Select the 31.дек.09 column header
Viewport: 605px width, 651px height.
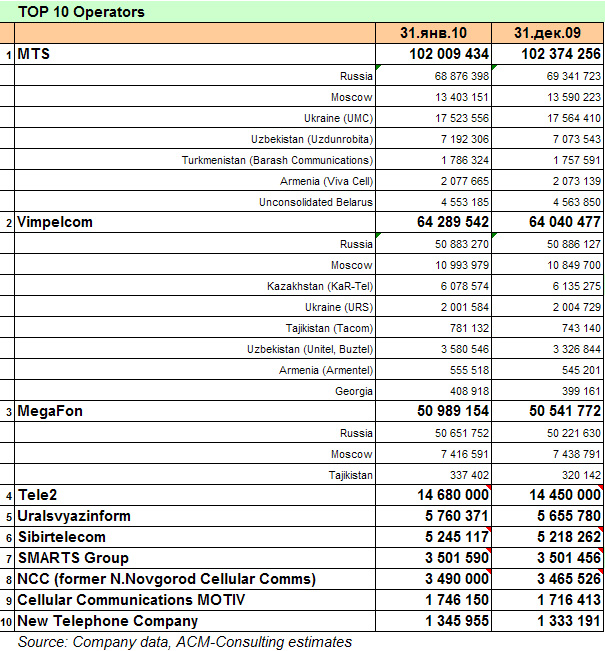click(x=548, y=33)
